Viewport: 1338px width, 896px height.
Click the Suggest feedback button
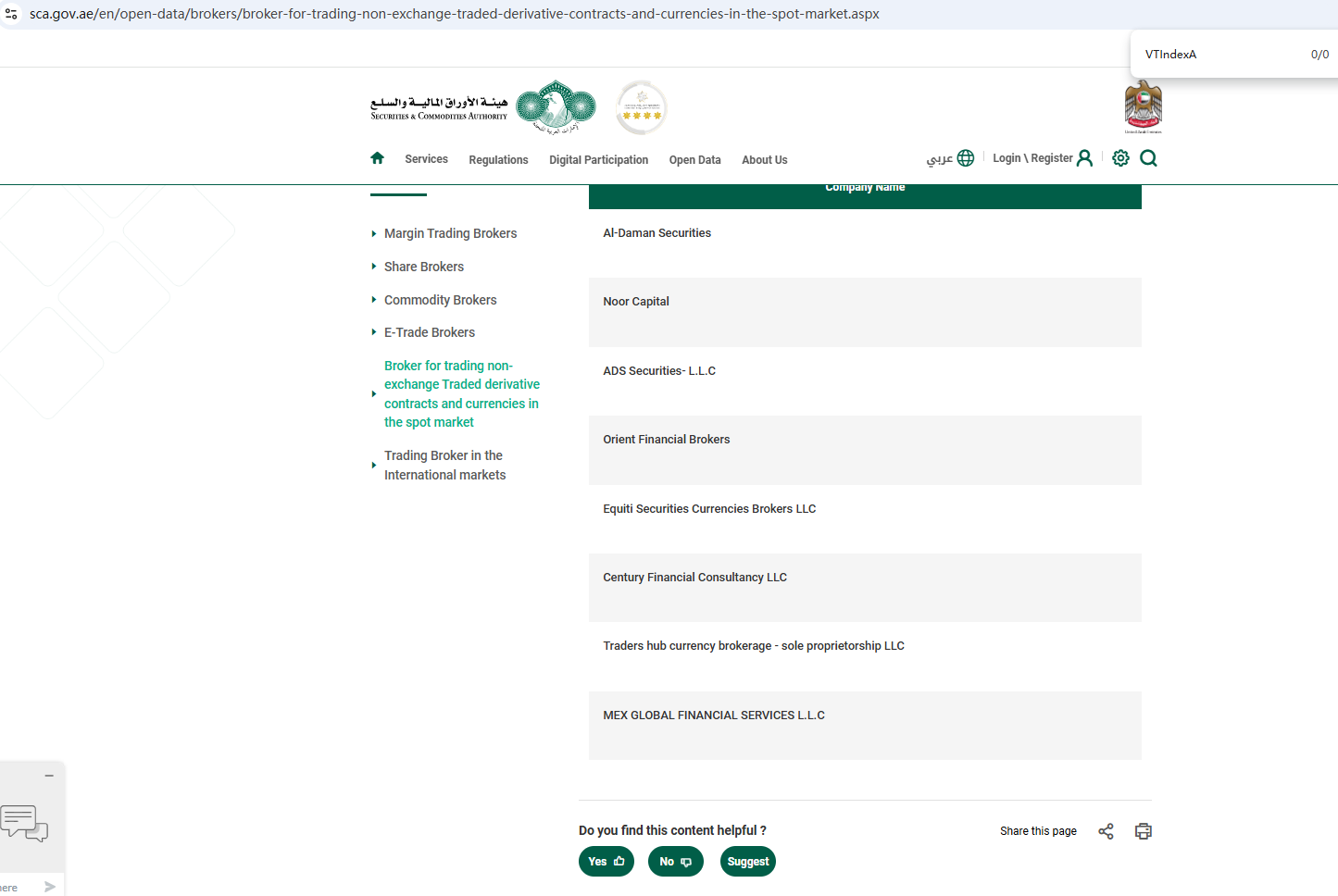coord(747,862)
